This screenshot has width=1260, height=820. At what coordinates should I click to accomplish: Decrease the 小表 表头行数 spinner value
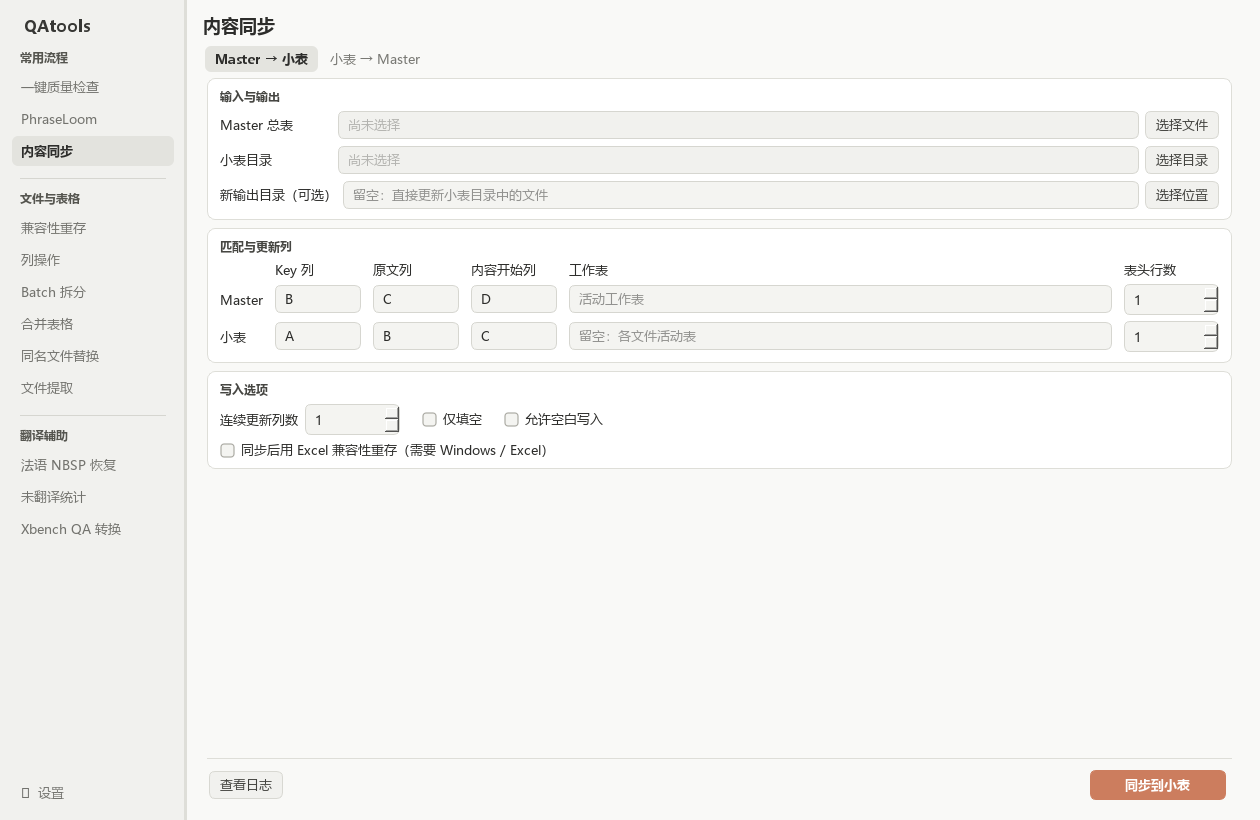pos(1211,343)
